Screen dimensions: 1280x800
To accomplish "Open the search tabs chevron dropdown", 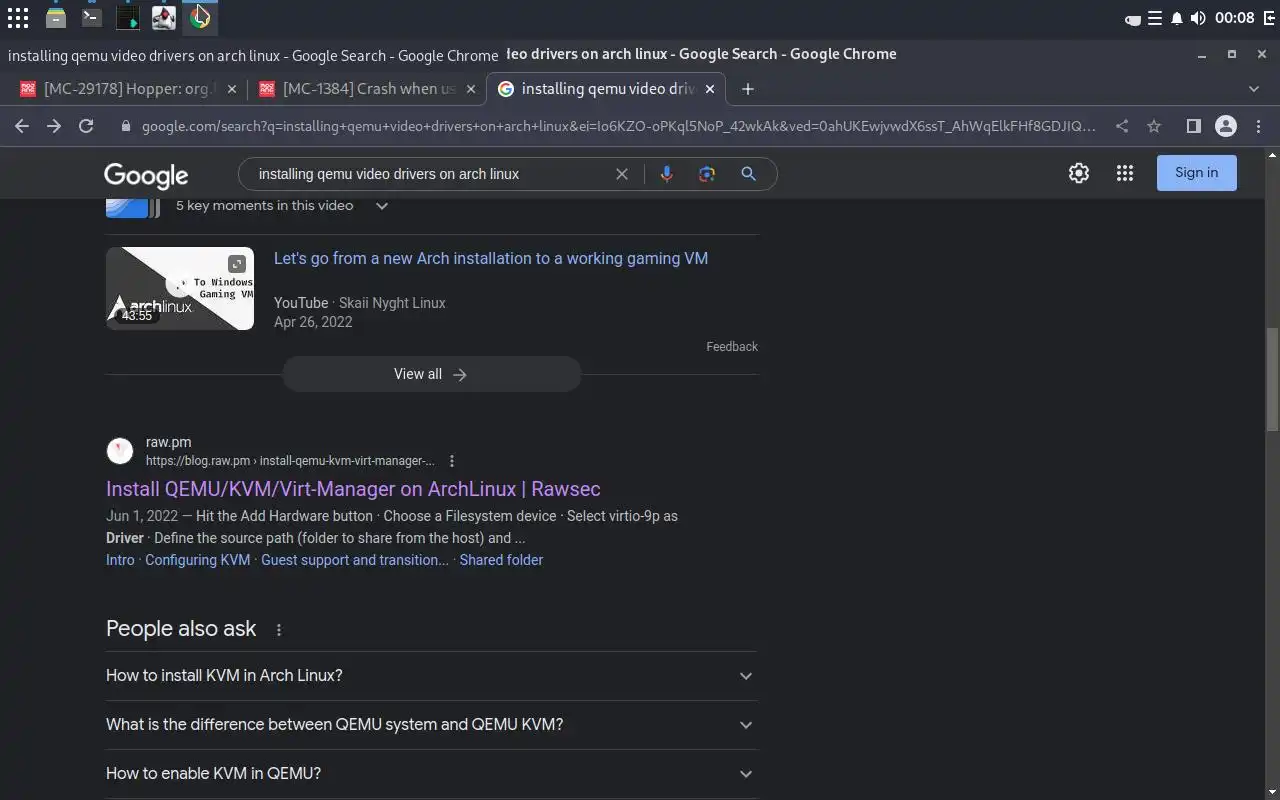I will point(1254,89).
